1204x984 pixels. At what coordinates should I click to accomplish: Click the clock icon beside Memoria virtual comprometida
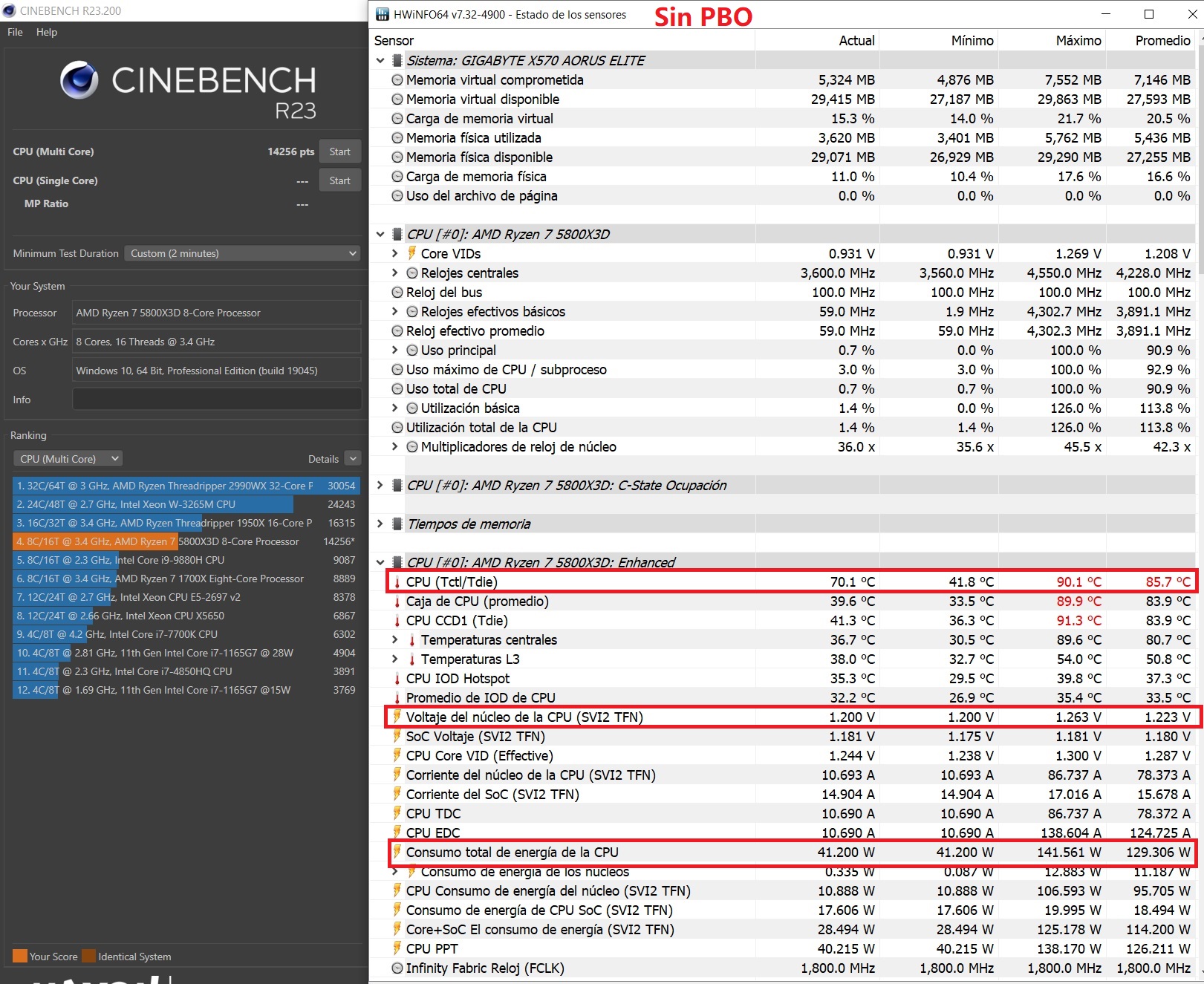coord(397,80)
